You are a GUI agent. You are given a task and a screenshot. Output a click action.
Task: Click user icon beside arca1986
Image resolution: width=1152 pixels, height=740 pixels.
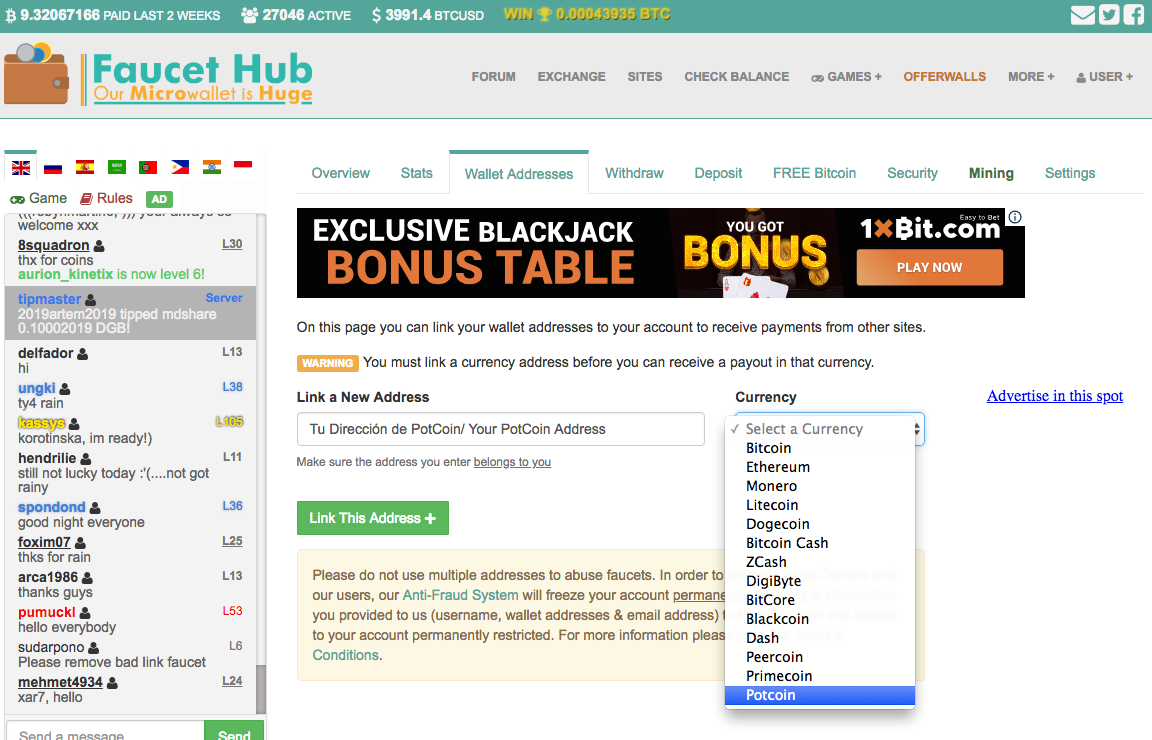(x=87, y=578)
